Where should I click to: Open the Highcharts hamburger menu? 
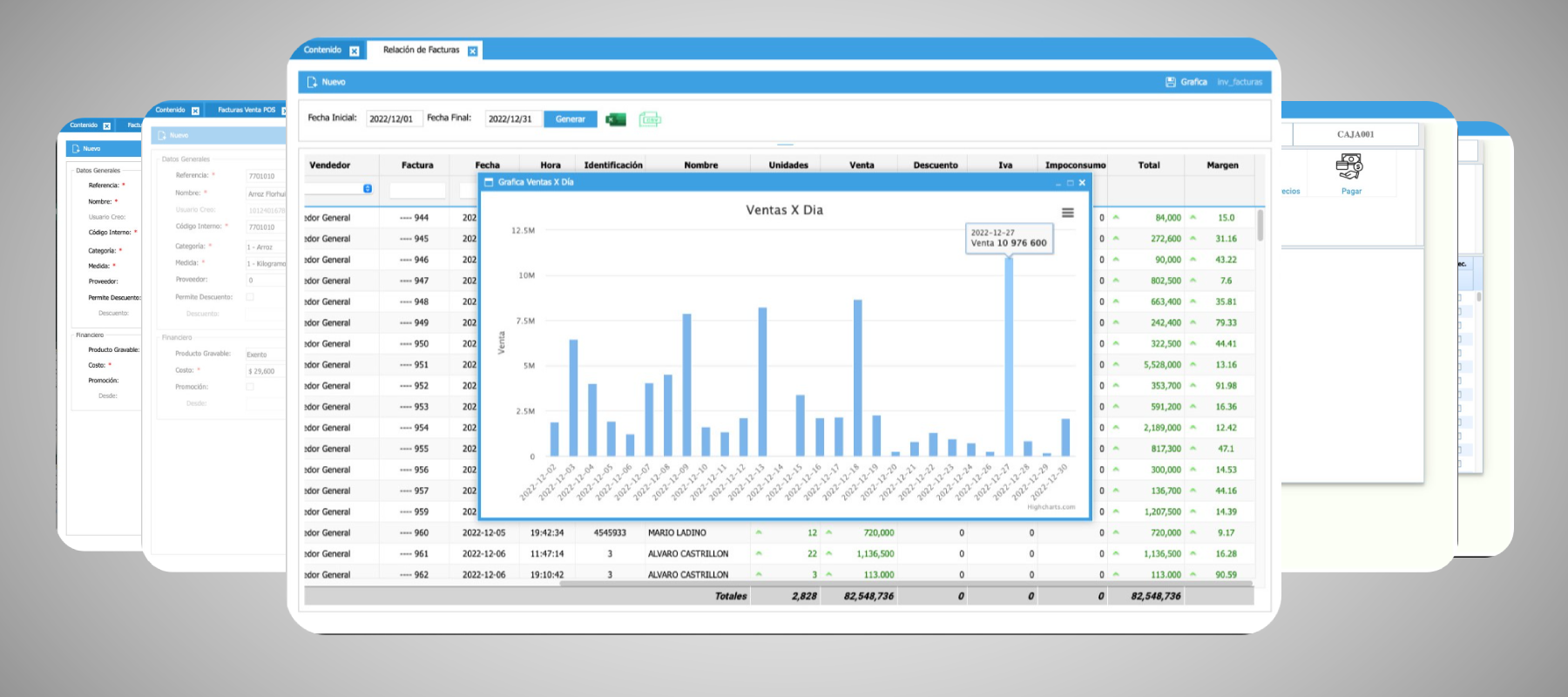1067,213
